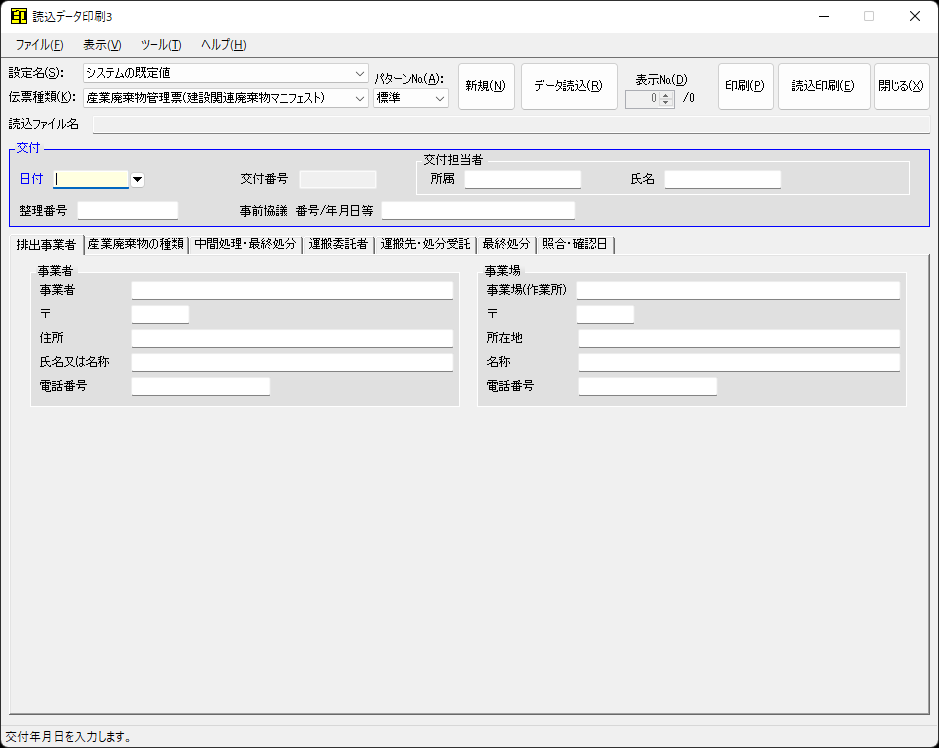Select the 運搬委託者 tab
This screenshot has height=748, width=939.
pyautogui.click(x=338, y=245)
